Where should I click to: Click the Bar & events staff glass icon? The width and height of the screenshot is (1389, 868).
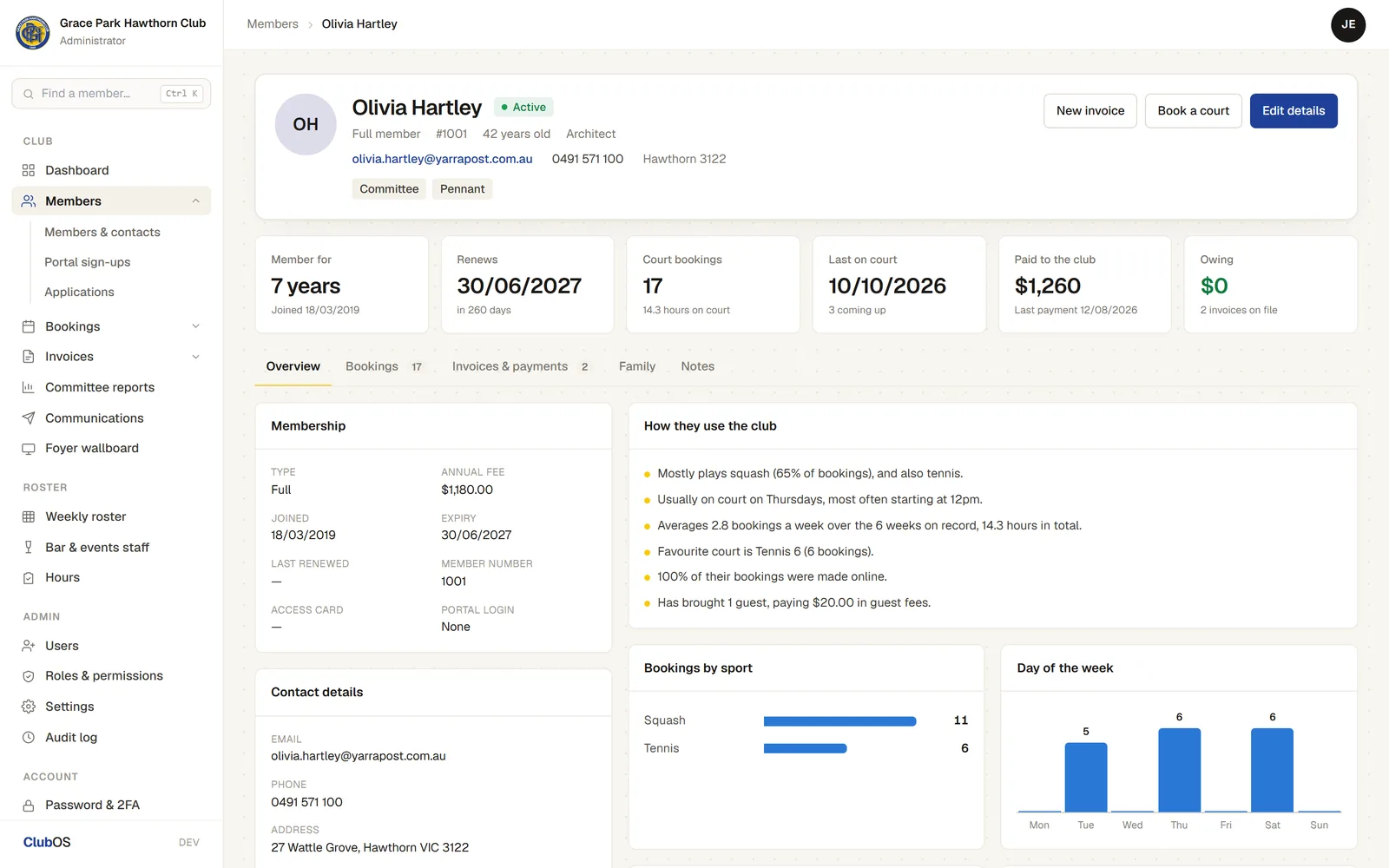tap(29, 548)
